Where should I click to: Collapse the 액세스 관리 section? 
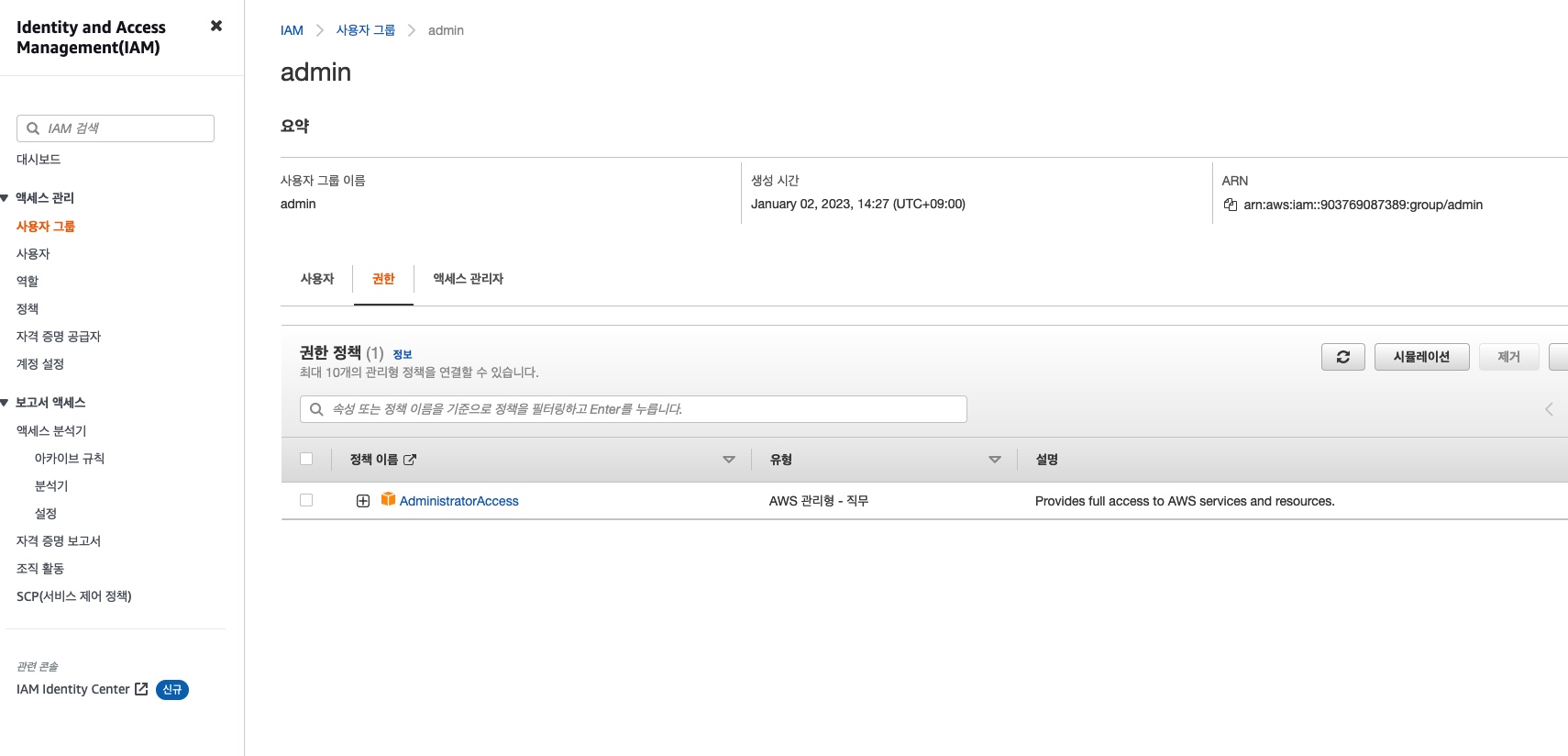pos(5,198)
